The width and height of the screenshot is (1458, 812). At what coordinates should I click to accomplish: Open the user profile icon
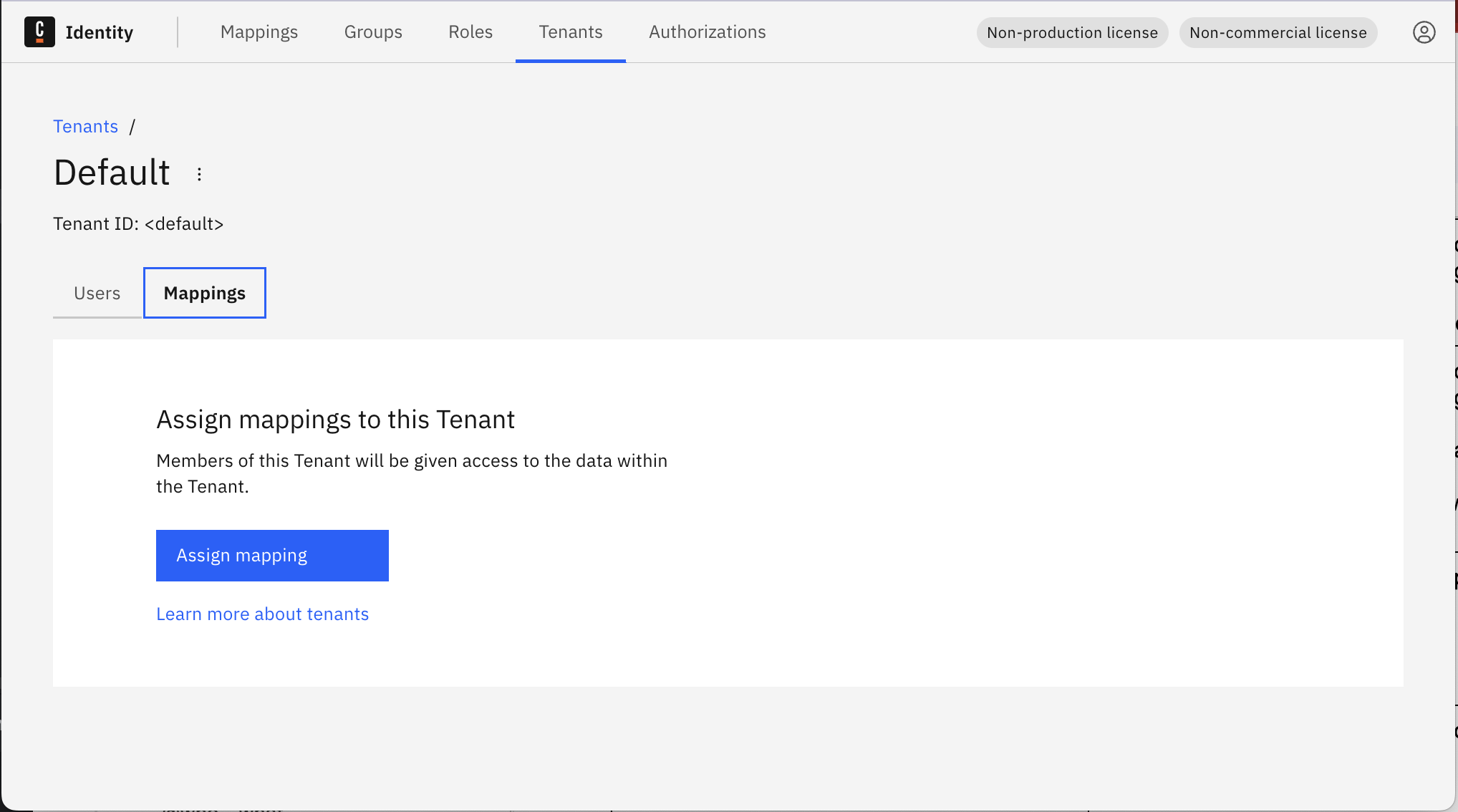click(x=1424, y=32)
